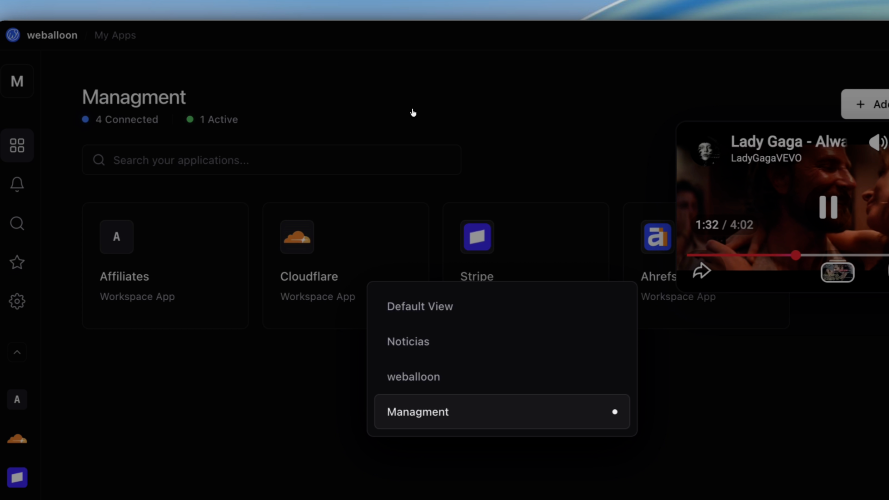Select Default View from the menu
This screenshot has width=889, height=500.
pyautogui.click(x=502, y=306)
